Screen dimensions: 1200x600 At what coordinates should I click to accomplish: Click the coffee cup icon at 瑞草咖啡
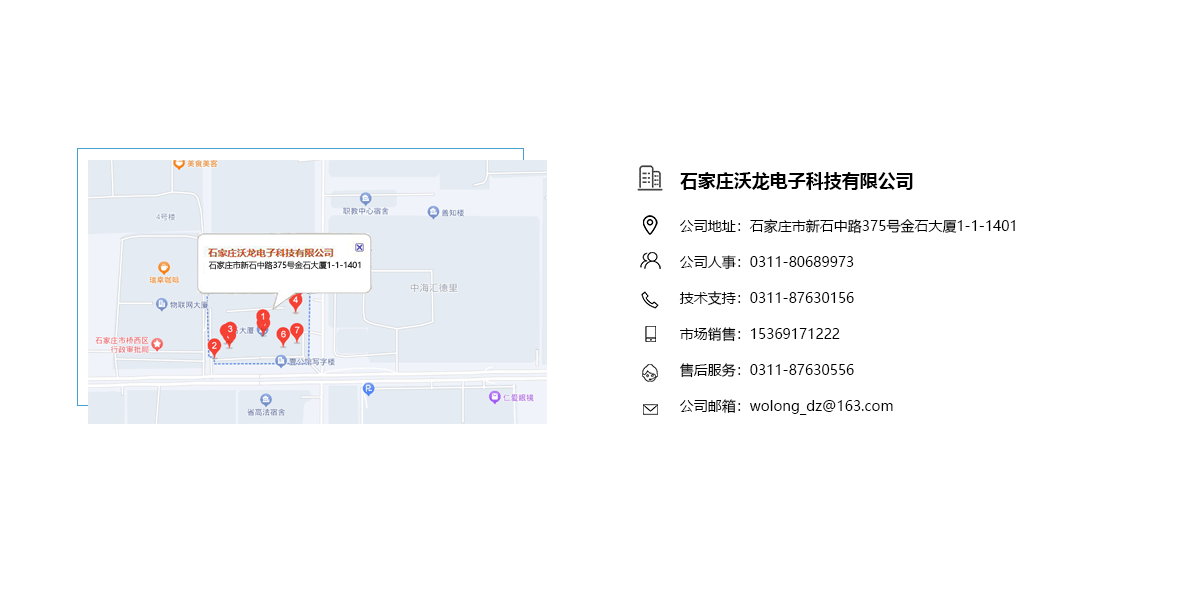[163, 266]
